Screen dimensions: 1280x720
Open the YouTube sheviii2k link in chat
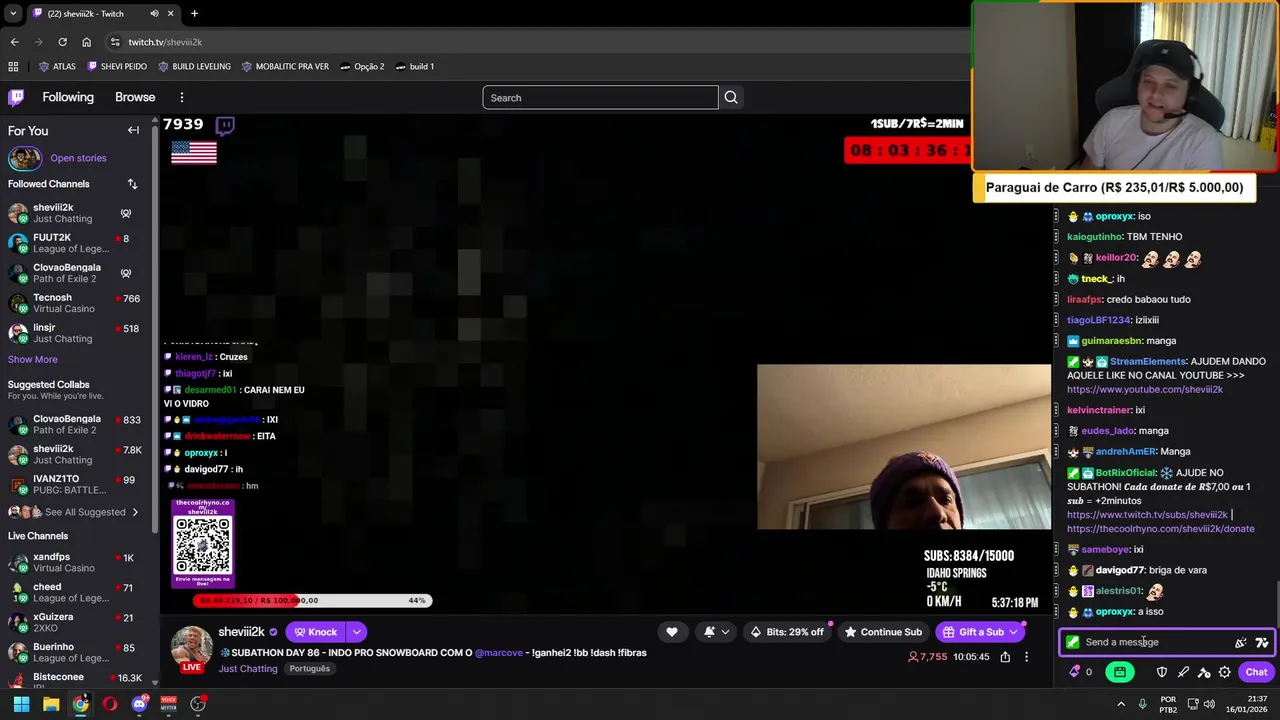[x=1144, y=389]
